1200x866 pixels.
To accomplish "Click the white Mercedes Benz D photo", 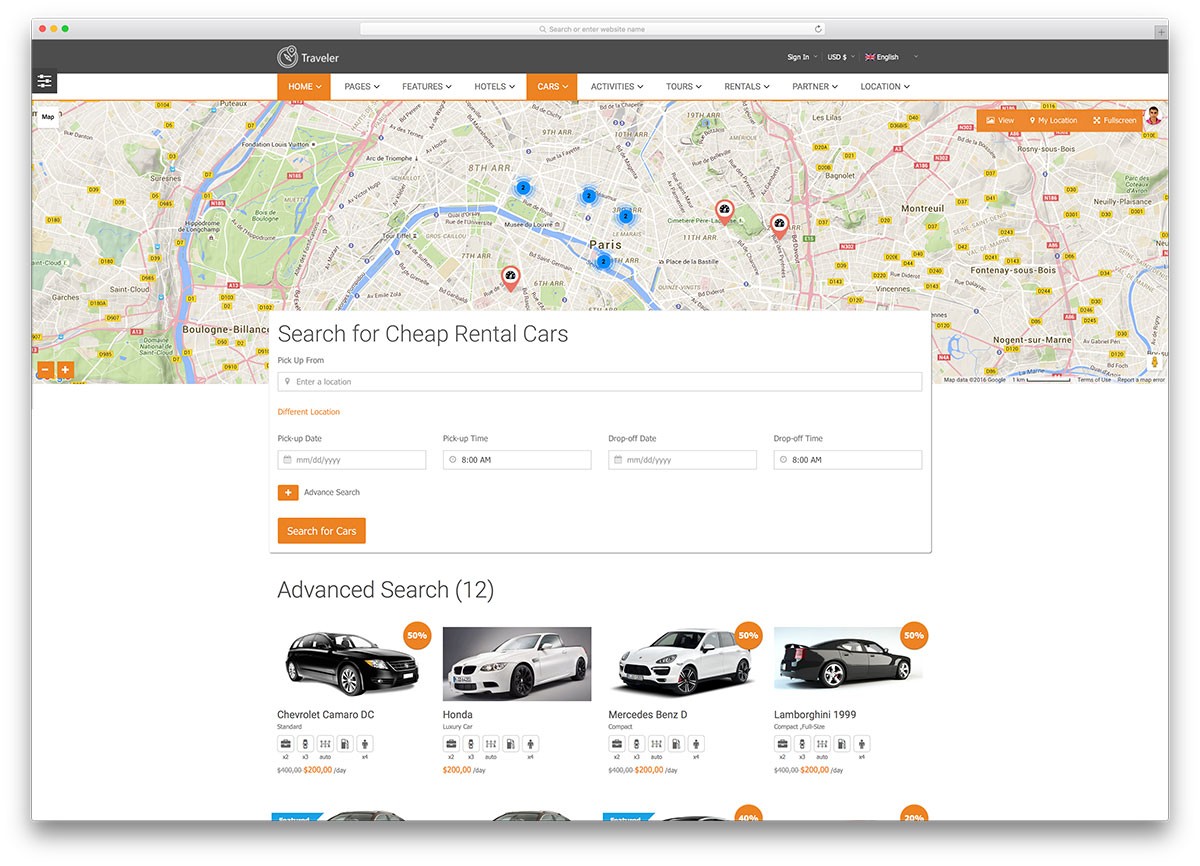I will coord(682,664).
